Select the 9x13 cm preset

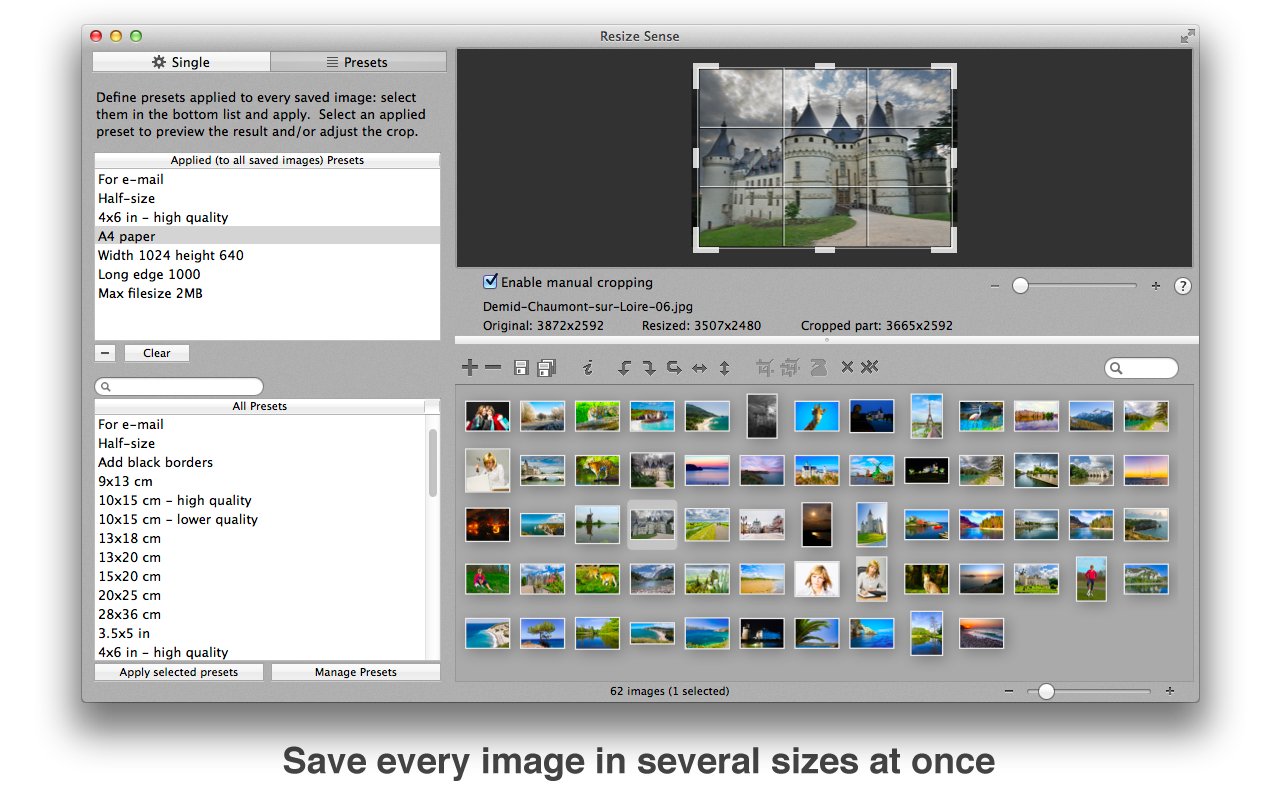260,481
